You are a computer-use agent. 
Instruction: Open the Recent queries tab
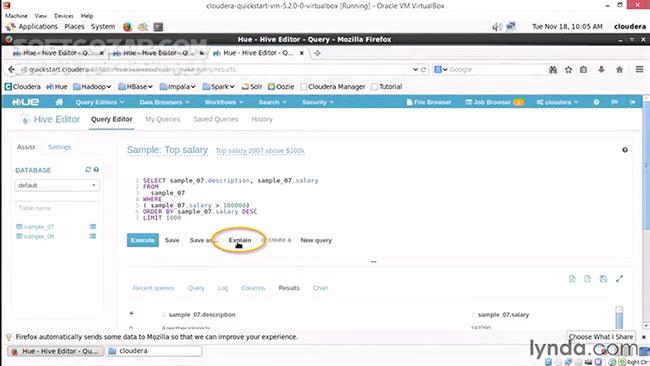(x=153, y=288)
